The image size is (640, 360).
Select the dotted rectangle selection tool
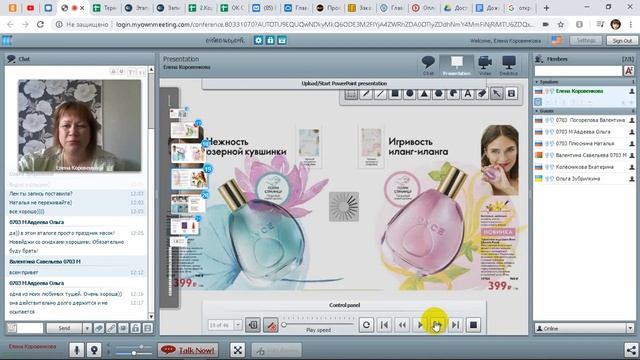pyautogui.click(x=351, y=94)
